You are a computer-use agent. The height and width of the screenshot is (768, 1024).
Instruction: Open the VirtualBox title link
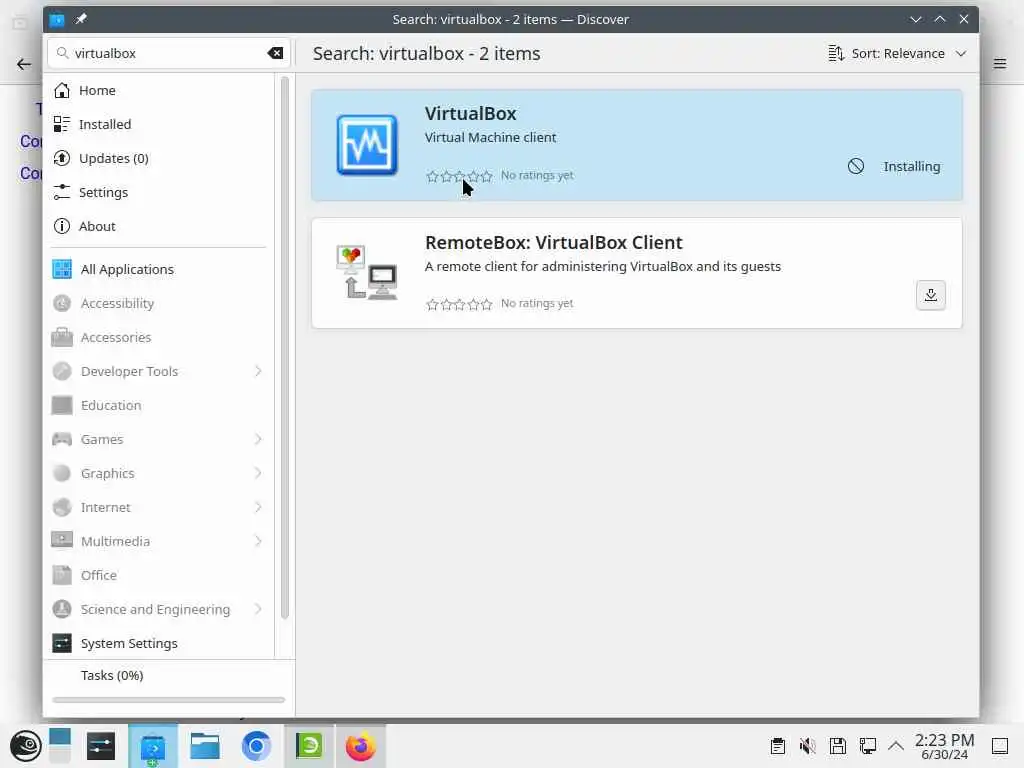(x=470, y=114)
